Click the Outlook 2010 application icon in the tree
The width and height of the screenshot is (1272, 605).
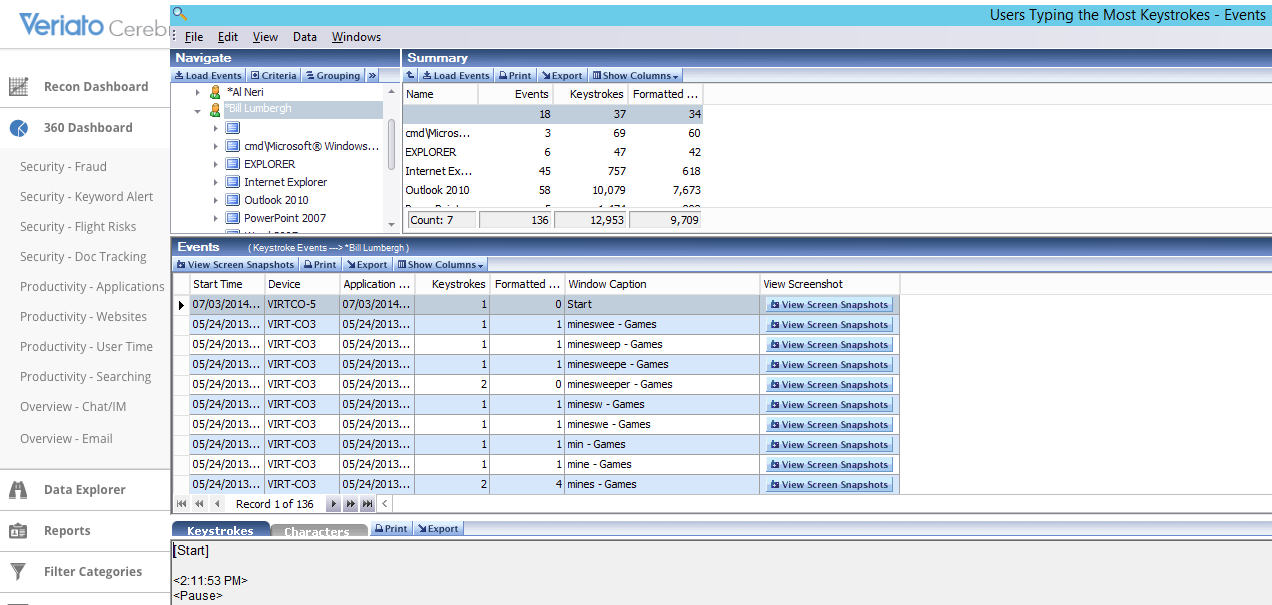(232, 200)
